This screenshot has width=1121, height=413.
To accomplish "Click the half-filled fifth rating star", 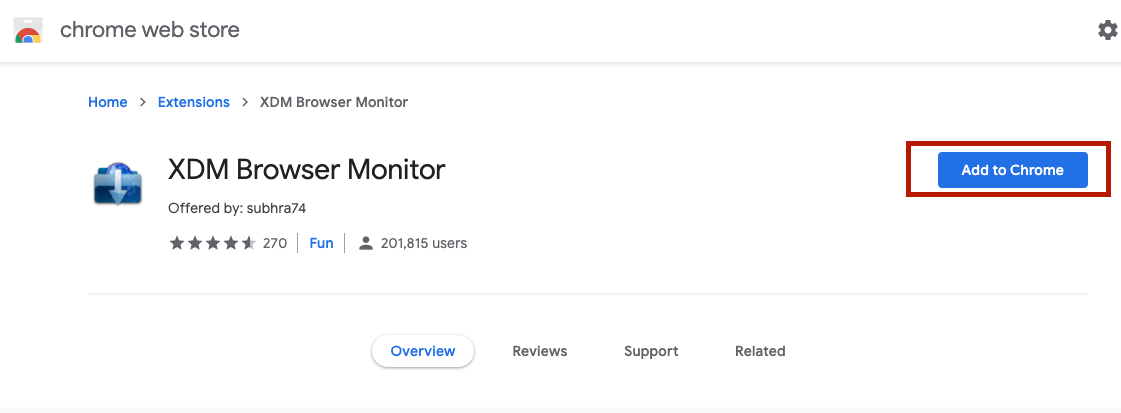I will click(x=249, y=243).
